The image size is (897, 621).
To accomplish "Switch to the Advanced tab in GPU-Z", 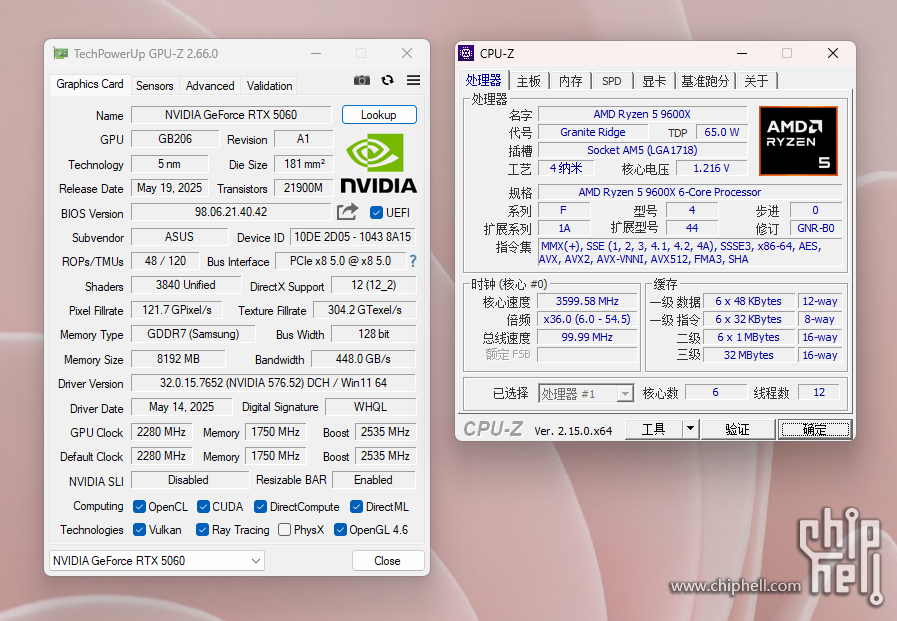I will [x=210, y=86].
